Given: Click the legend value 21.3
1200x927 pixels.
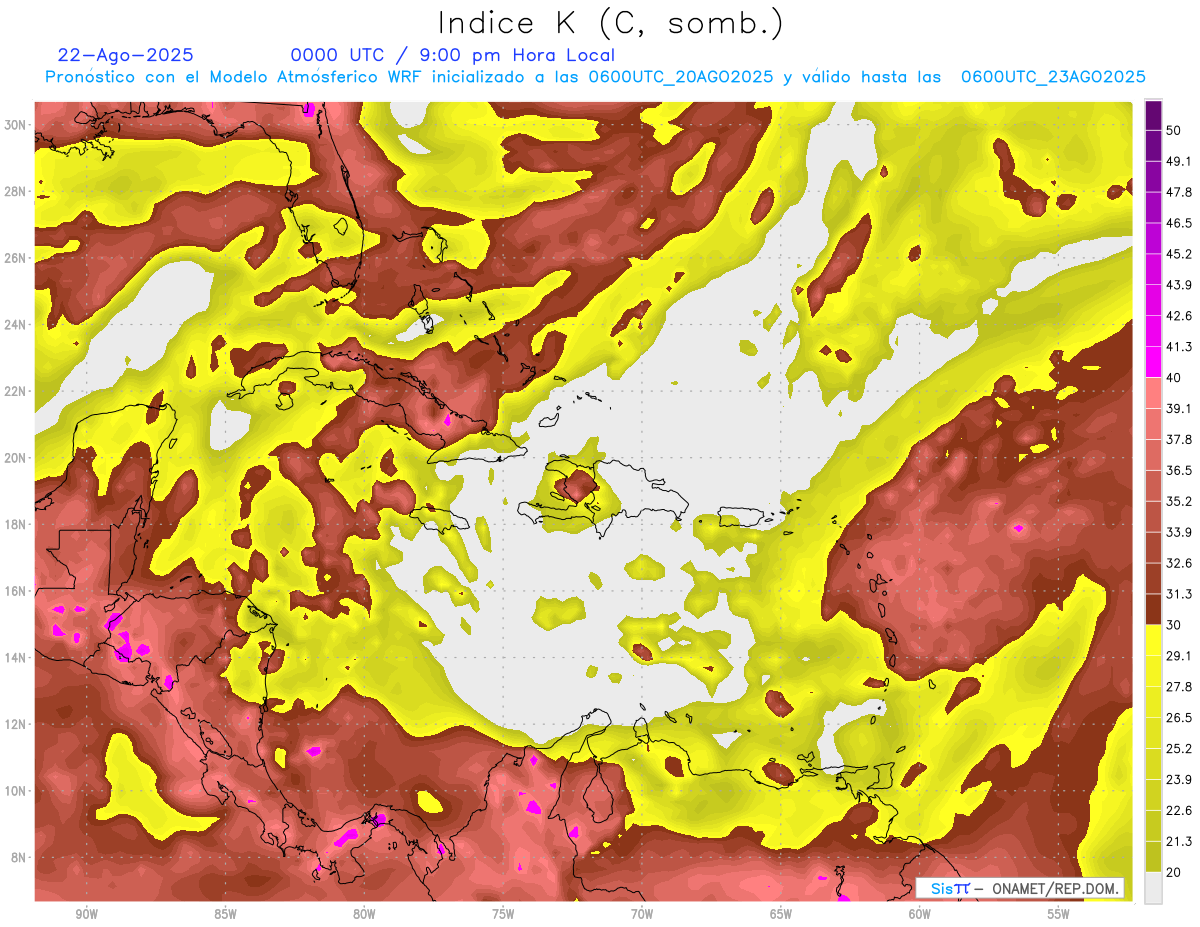Looking at the screenshot, I should click(x=1179, y=841).
